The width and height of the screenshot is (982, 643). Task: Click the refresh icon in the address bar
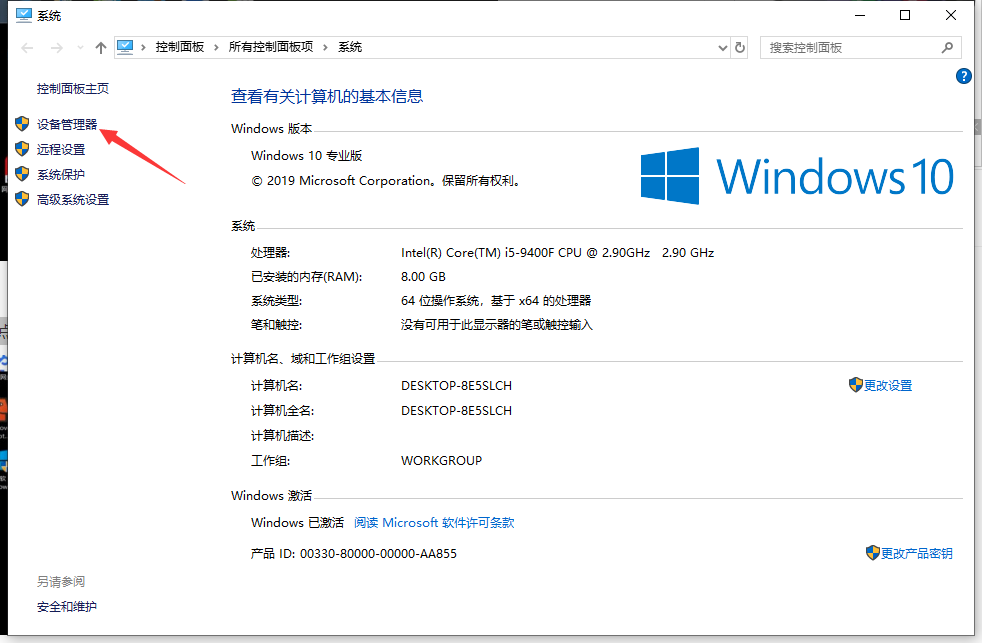(739, 46)
